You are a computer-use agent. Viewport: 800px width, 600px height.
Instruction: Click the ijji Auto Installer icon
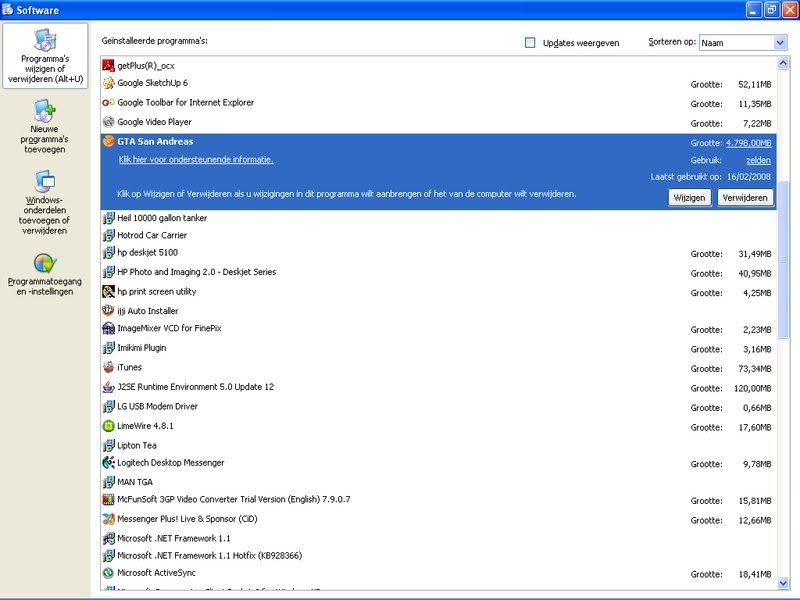[x=108, y=311]
